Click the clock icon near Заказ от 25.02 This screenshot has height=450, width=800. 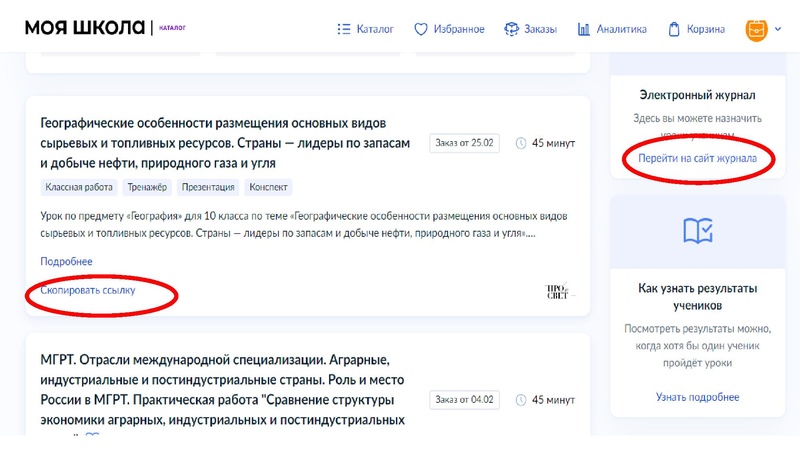[x=521, y=143]
